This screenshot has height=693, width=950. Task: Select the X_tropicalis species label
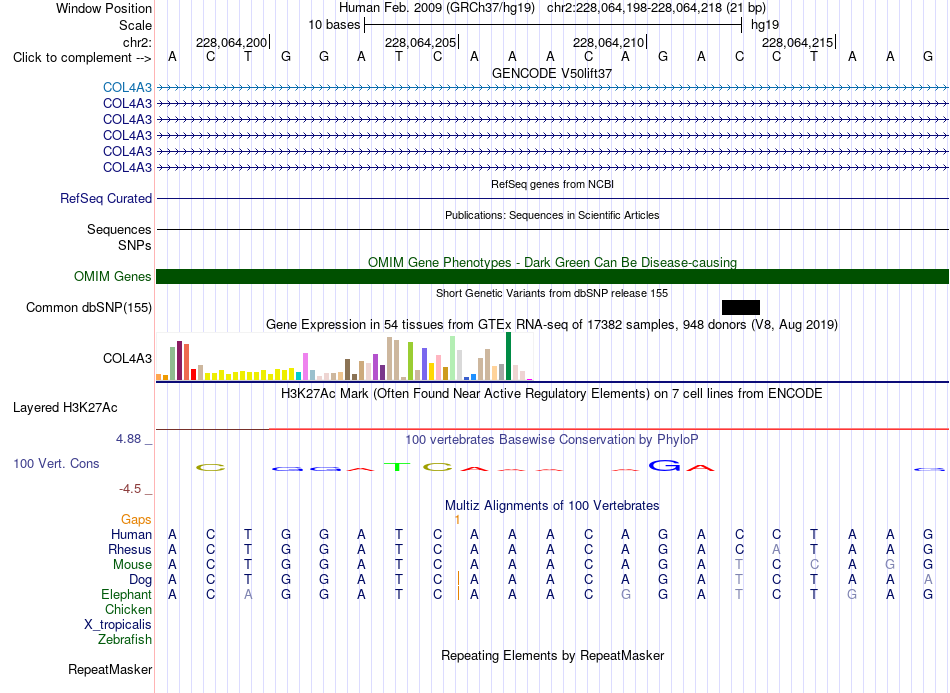(118, 625)
